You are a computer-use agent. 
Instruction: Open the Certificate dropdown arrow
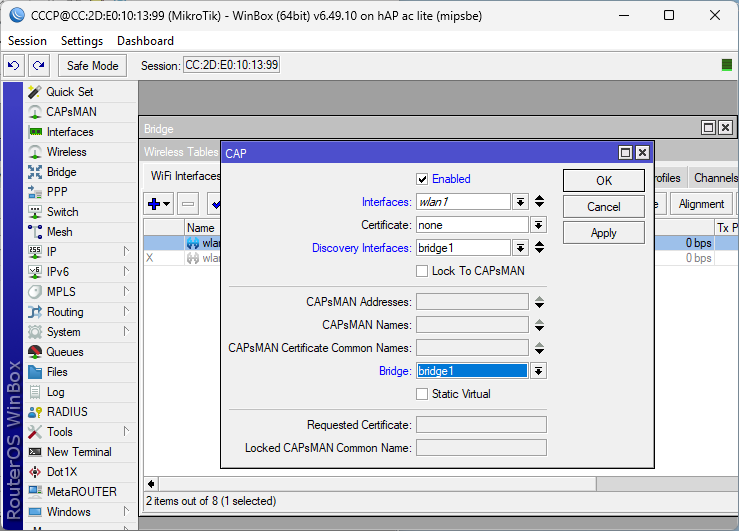coord(538,225)
